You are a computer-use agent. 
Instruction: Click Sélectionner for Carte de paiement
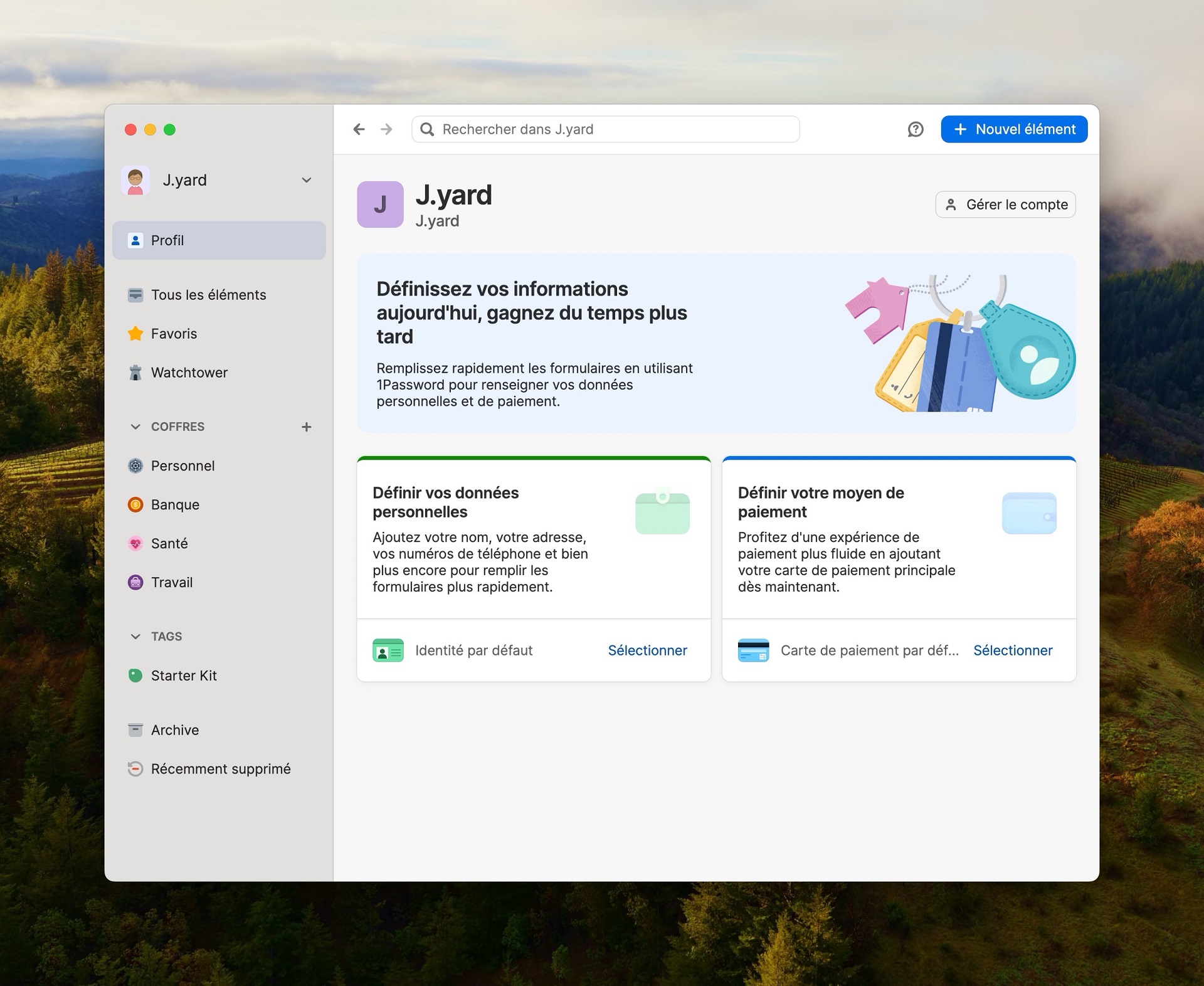click(x=1013, y=650)
